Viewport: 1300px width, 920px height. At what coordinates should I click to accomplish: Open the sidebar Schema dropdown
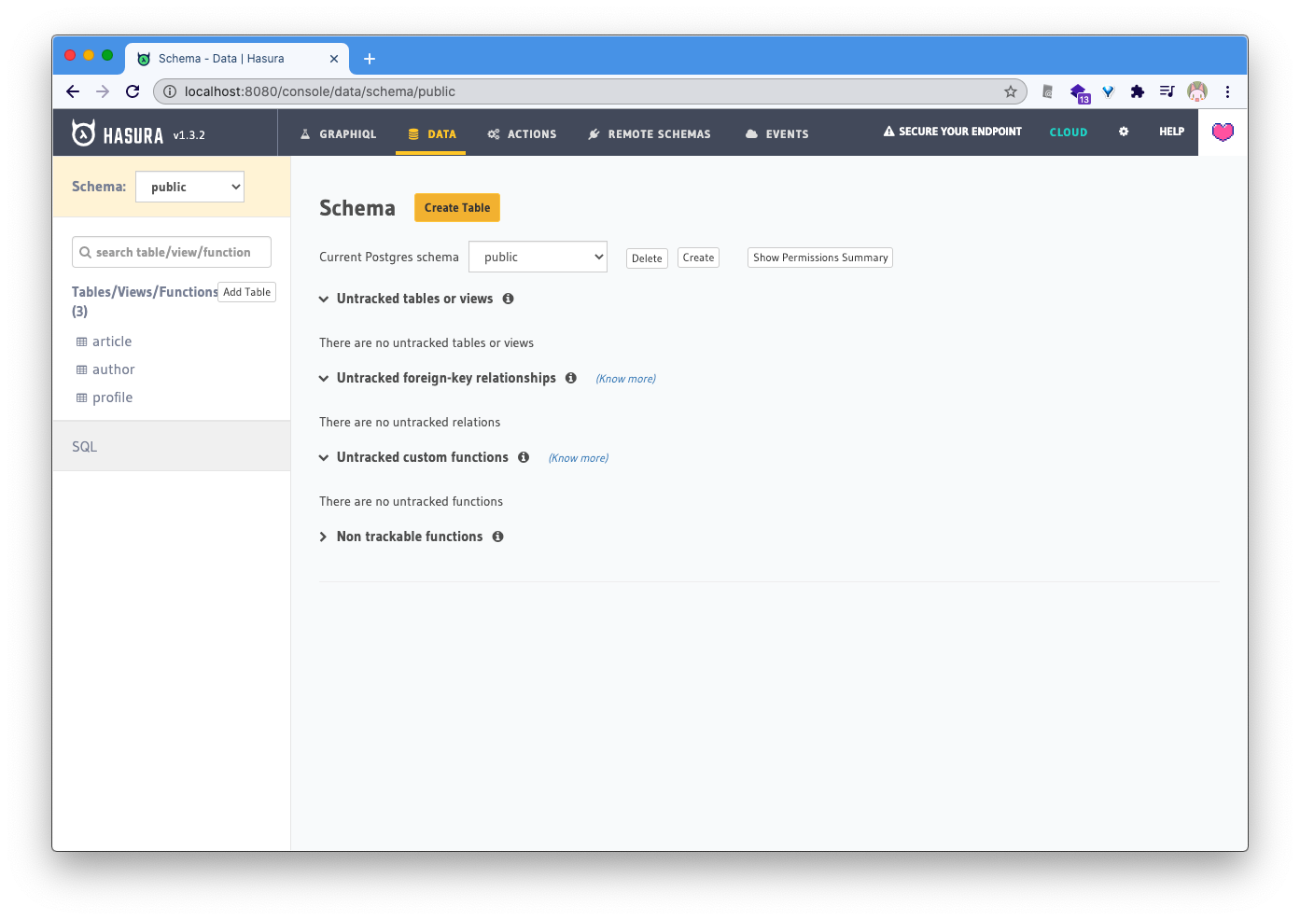click(190, 187)
